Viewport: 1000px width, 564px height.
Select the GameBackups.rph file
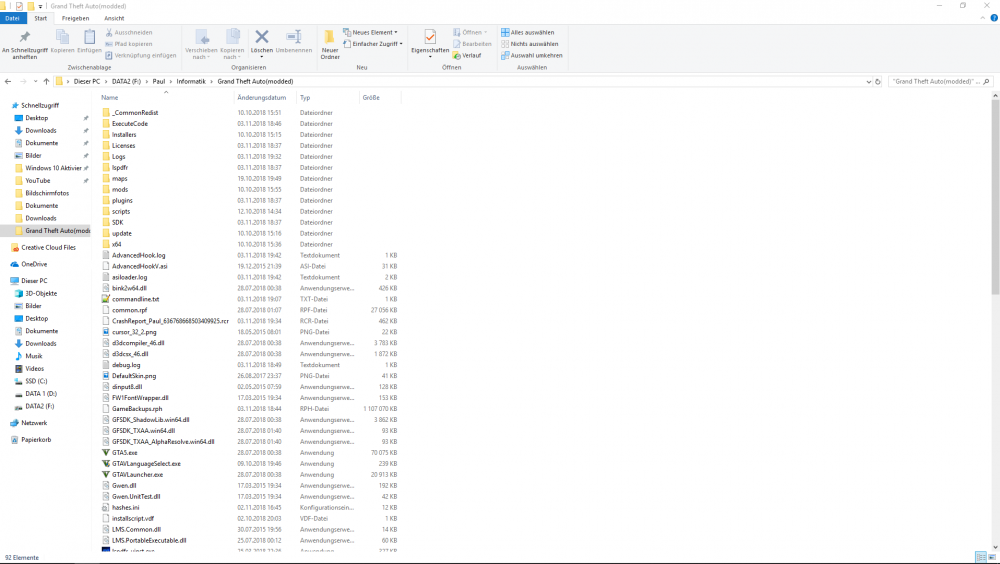click(137, 409)
